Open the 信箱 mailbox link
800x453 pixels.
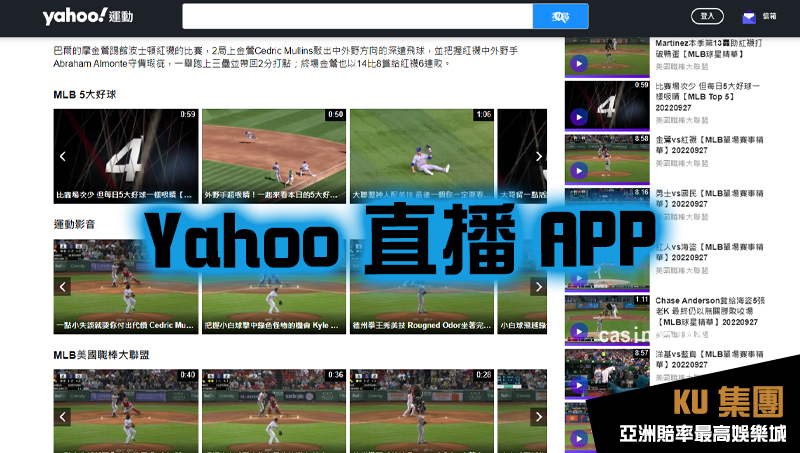click(x=769, y=16)
